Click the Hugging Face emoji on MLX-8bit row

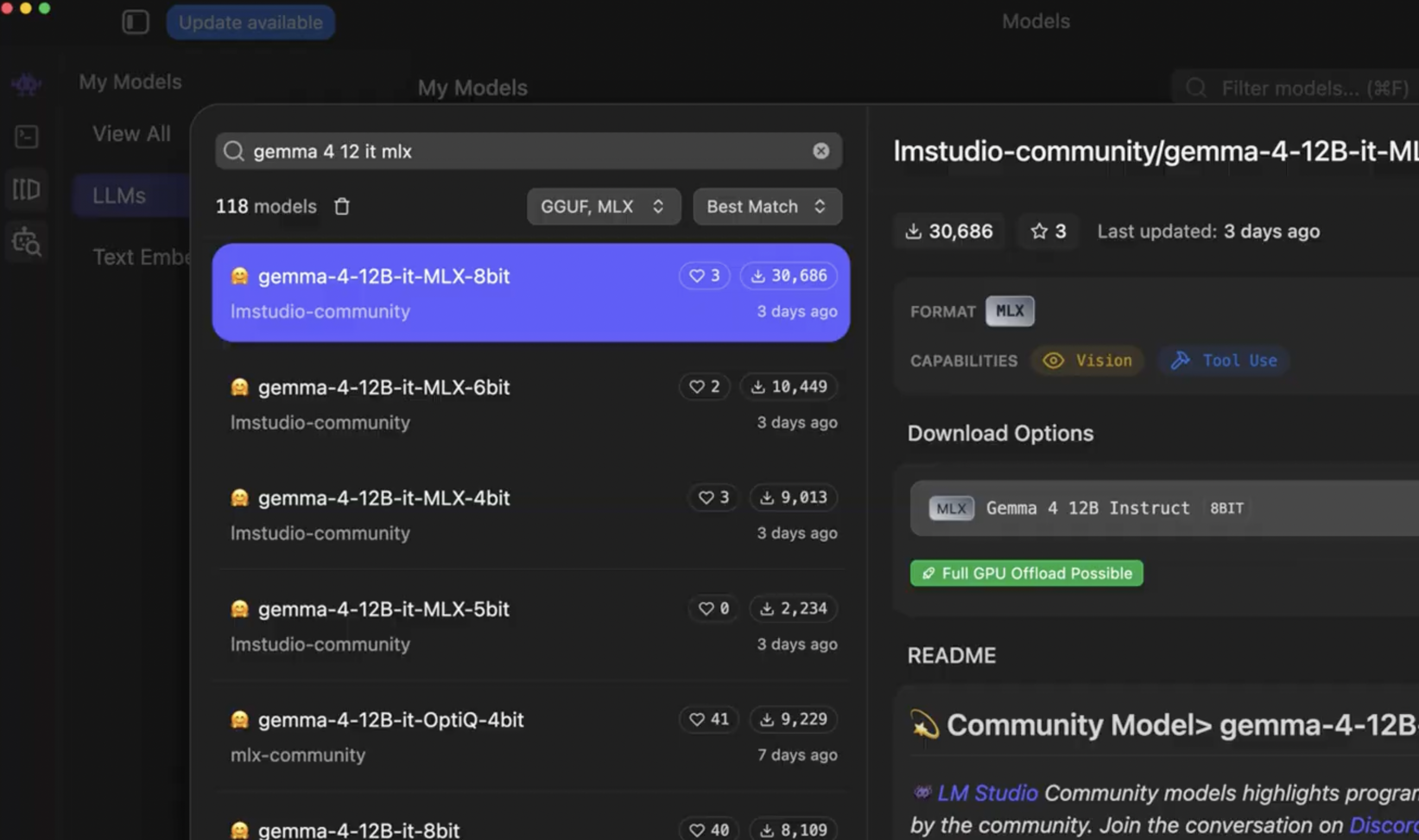click(x=239, y=276)
